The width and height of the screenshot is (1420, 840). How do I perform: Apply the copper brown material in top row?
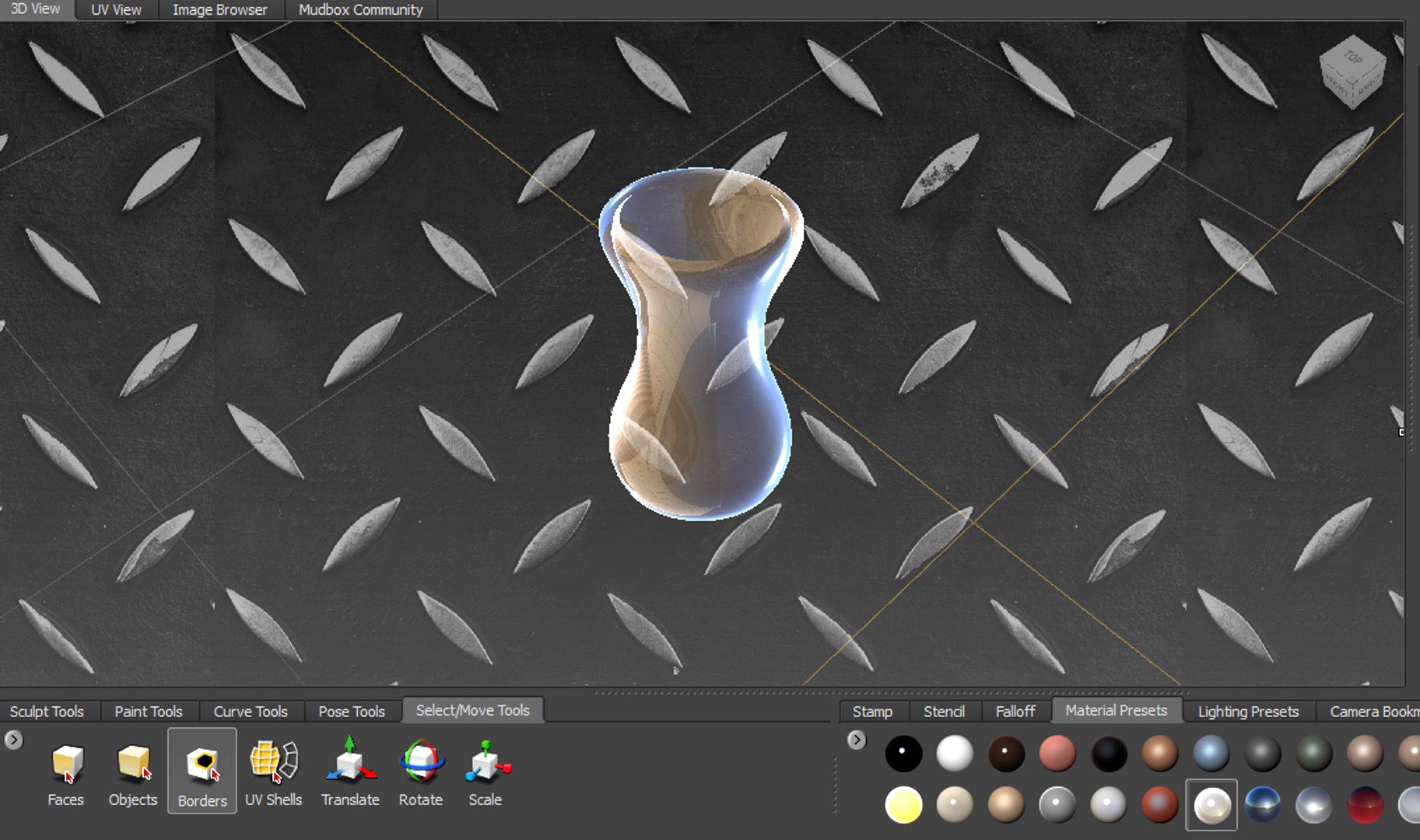click(1160, 754)
